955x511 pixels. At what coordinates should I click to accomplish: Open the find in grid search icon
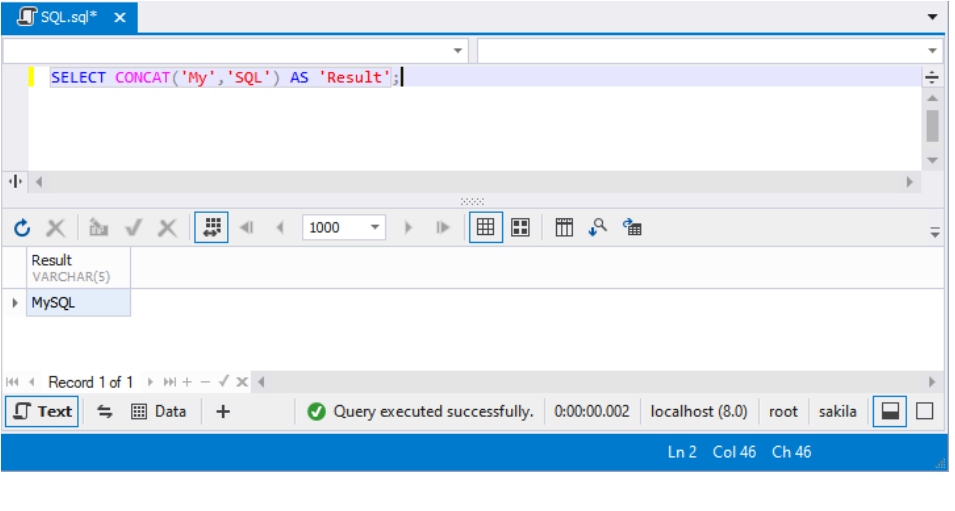click(597, 228)
